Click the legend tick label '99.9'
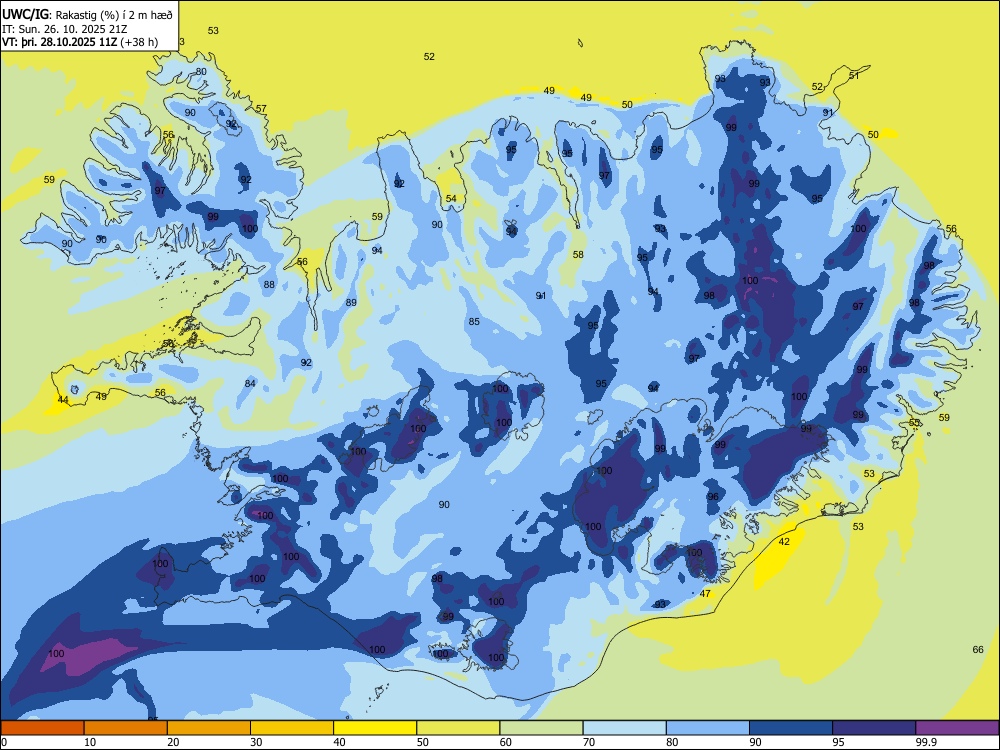The image size is (1000, 750). (x=925, y=742)
